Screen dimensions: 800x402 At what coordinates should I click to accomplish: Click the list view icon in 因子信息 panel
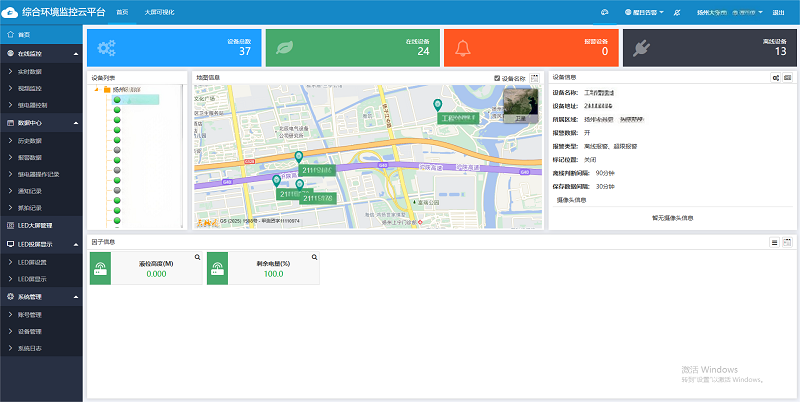click(x=774, y=242)
